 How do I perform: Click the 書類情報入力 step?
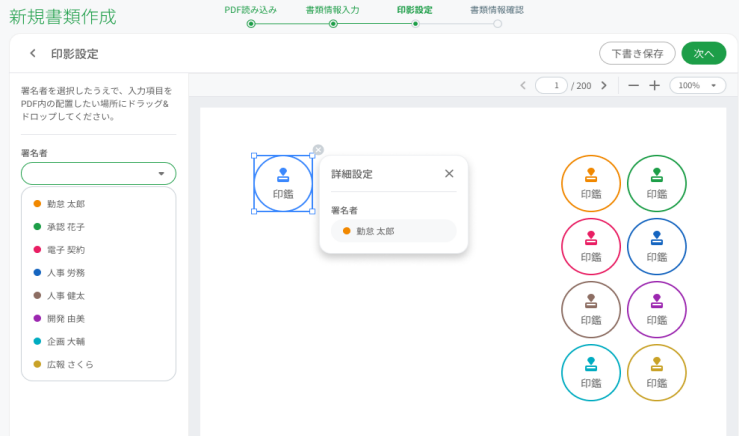(x=333, y=16)
